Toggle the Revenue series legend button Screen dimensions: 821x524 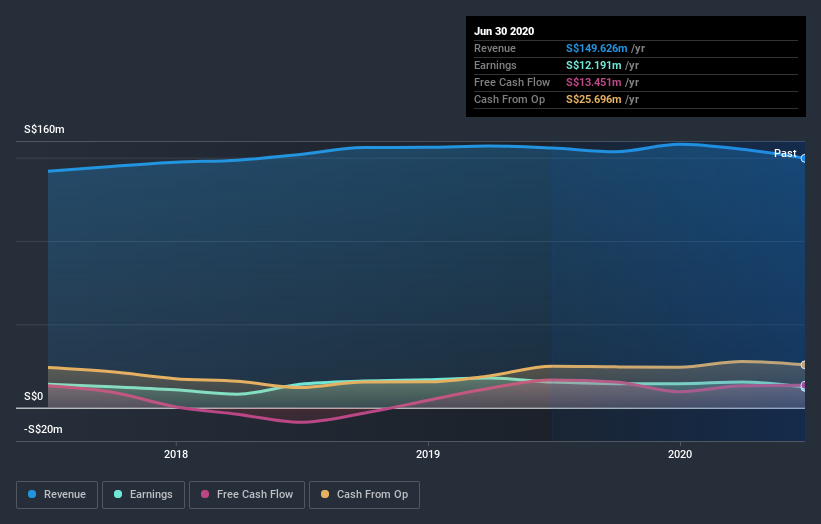57,495
